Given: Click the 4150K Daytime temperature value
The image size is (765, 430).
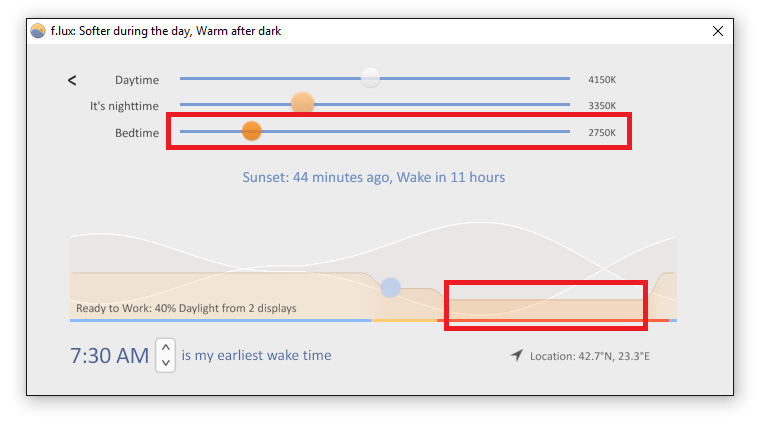Looking at the screenshot, I should tap(602, 79).
